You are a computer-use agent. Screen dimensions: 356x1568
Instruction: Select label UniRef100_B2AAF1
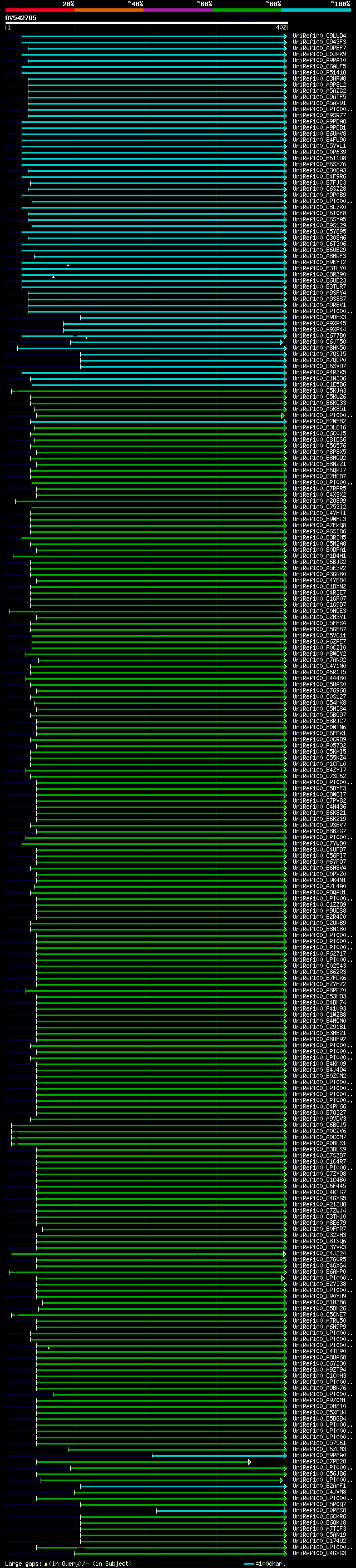point(319,1486)
